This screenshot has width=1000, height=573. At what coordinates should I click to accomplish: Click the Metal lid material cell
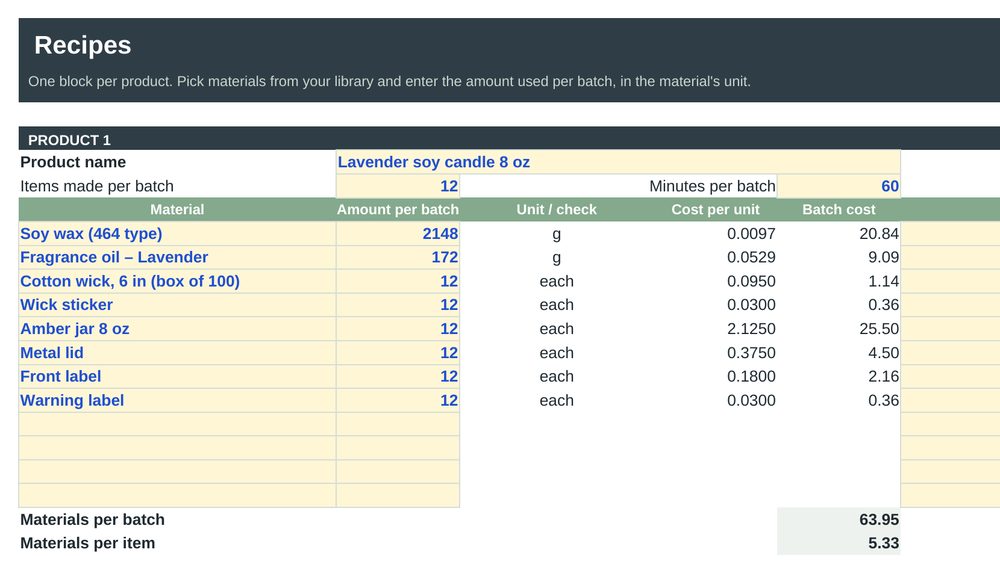tap(177, 353)
